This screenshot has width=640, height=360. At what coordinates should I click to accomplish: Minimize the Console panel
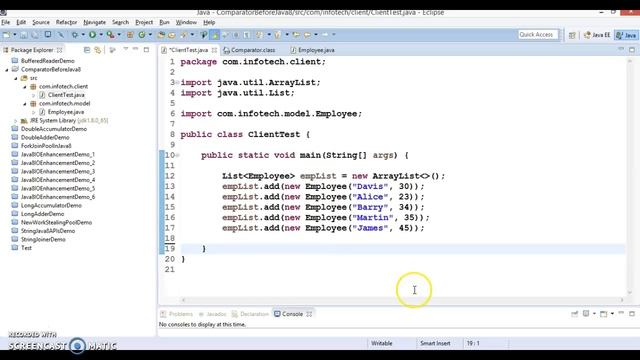coord(621,313)
